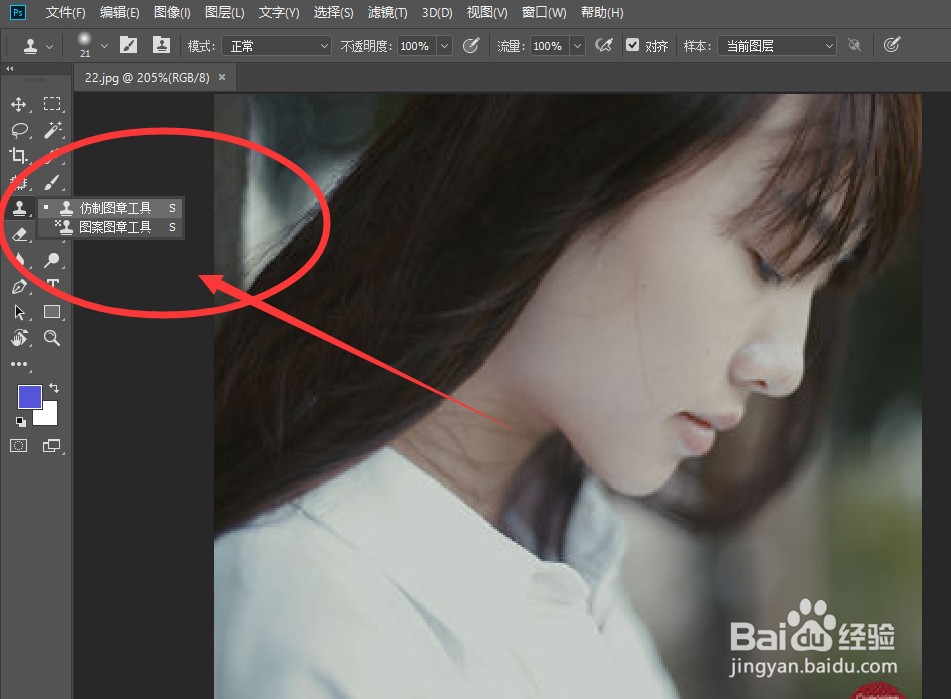Image resolution: width=951 pixels, height=699 pixels.
Task: Swap foreground and background colors
Action: click(x=54, y=387)
